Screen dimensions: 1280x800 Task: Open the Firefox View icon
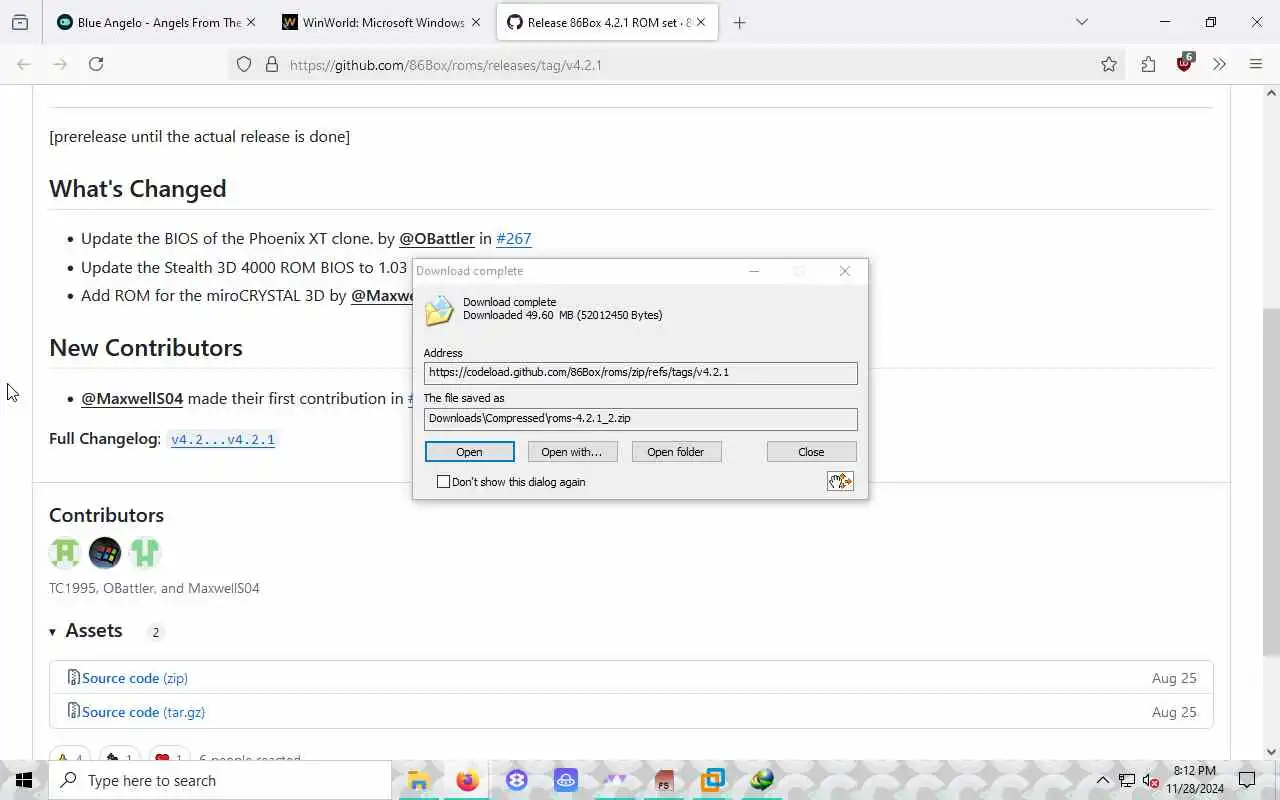click(x=20, y=22)
